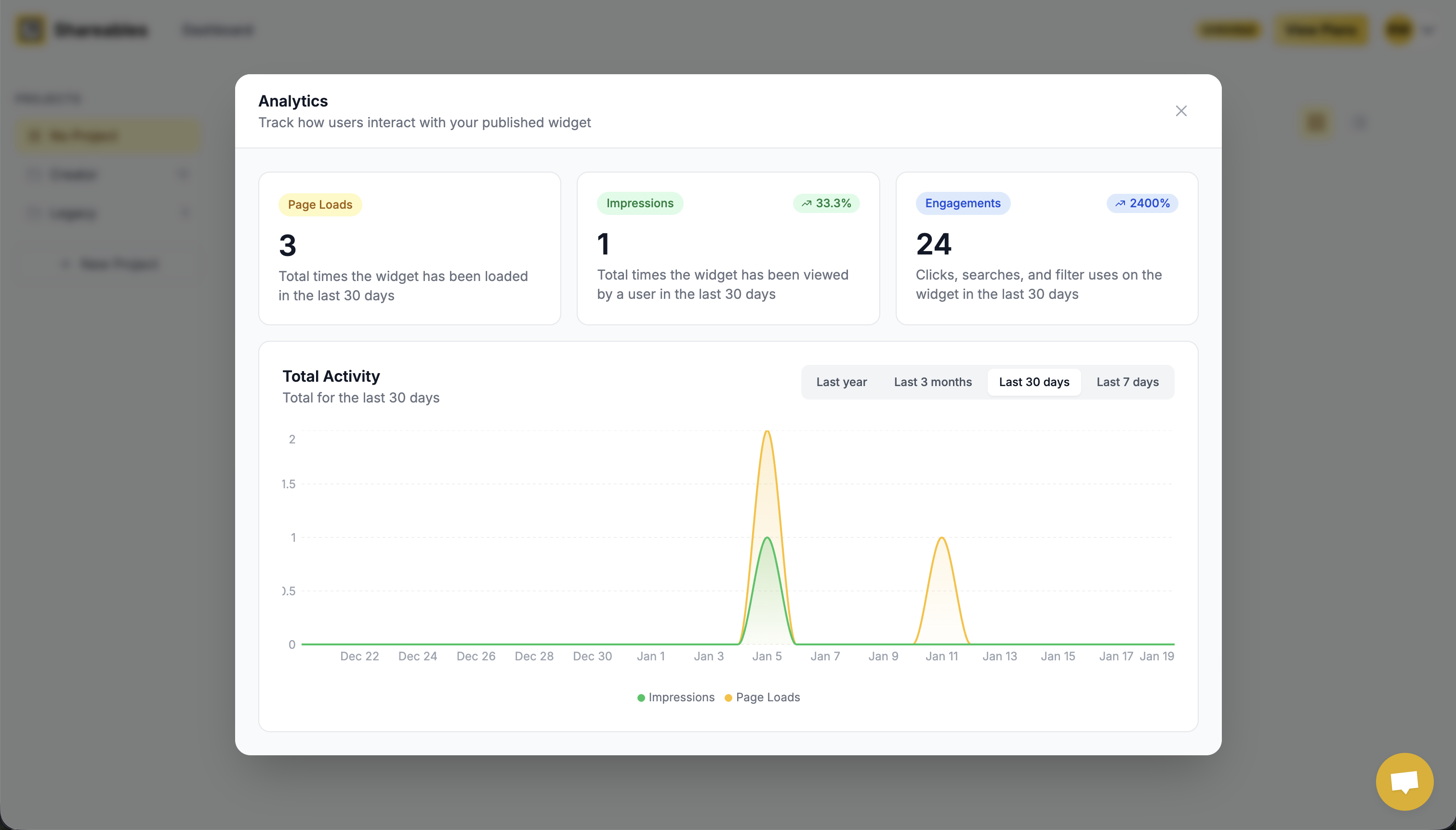Screen dimensions: 1456x830
Task: Expand the second project in the sidebar
Action: [x=184, y=213]
